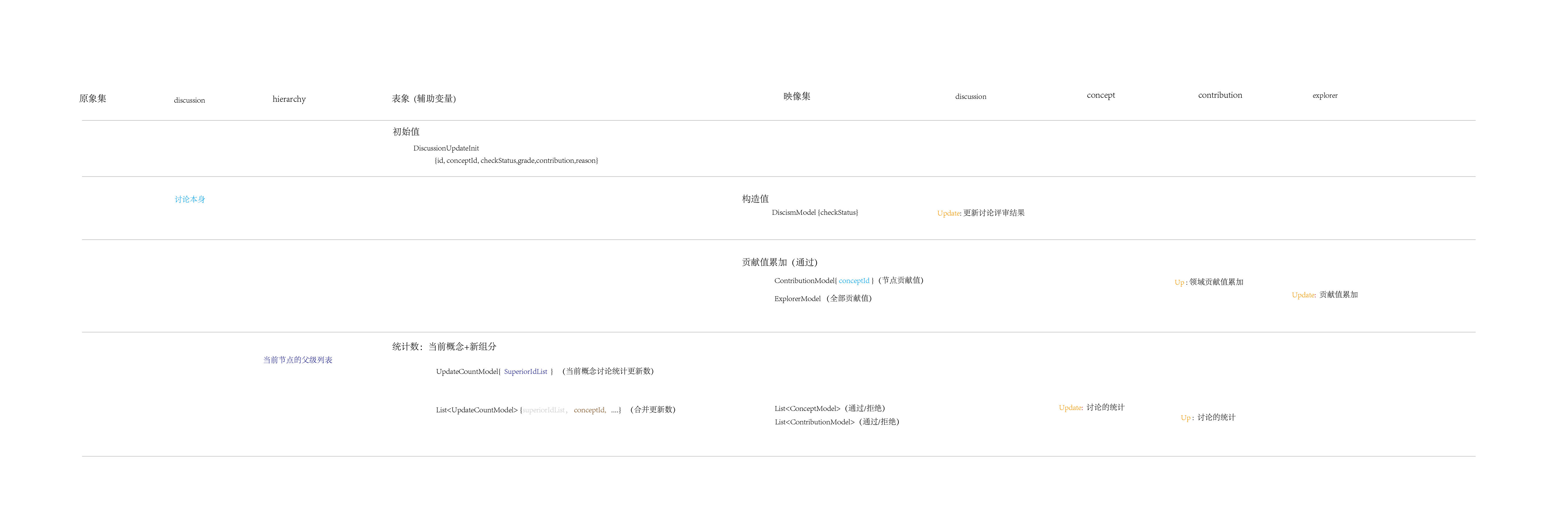Viewport: 1568px width, 515px height.
Task: Click the 表象 (辅助变量) heading
Action: click(424, 99)
